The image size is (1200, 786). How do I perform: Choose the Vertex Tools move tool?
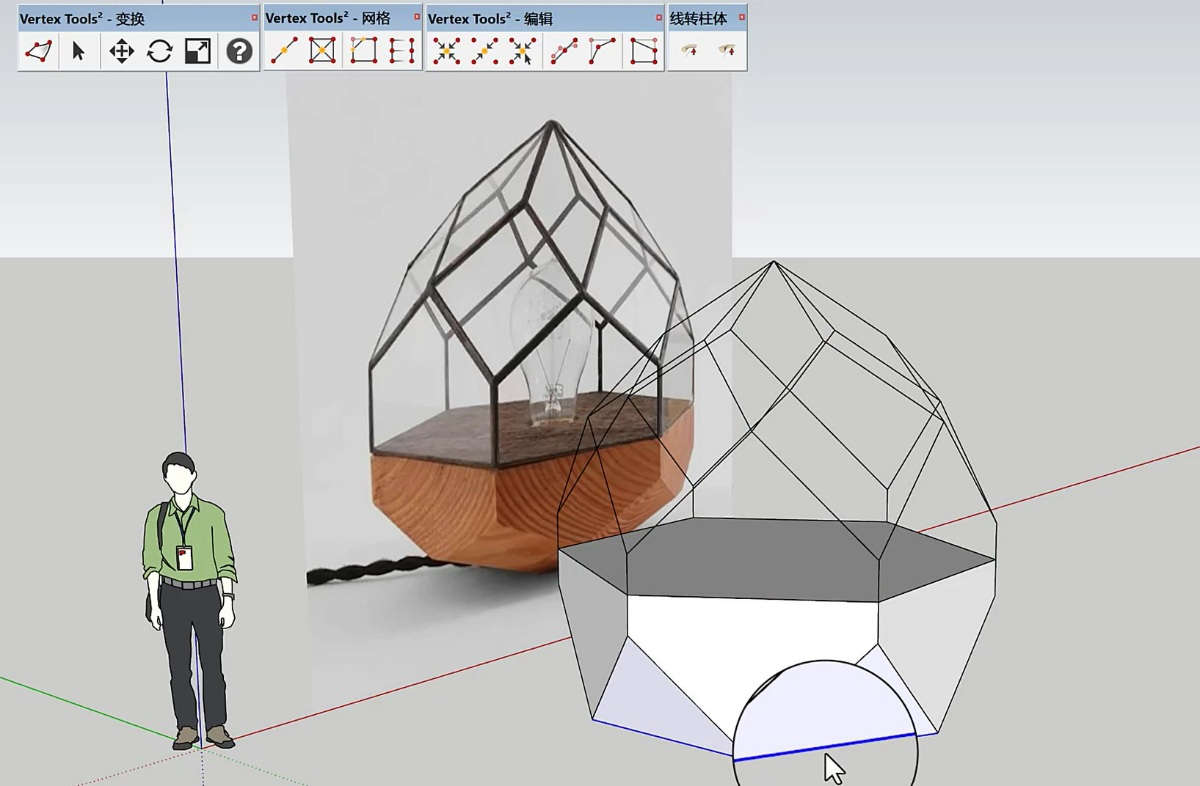click(x=121, y=51)
